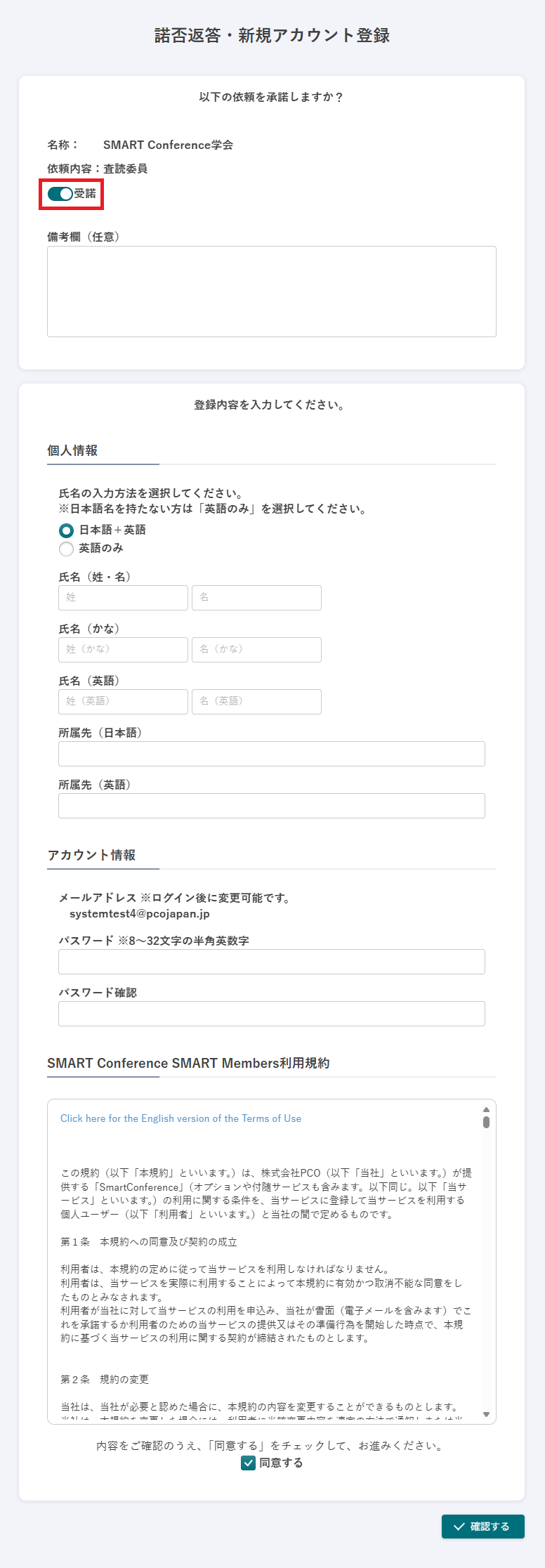The width and height of the screenshot is (545, 1568).
Task: Click the 名（英語） English given name field
Action: tap(256, 702)
